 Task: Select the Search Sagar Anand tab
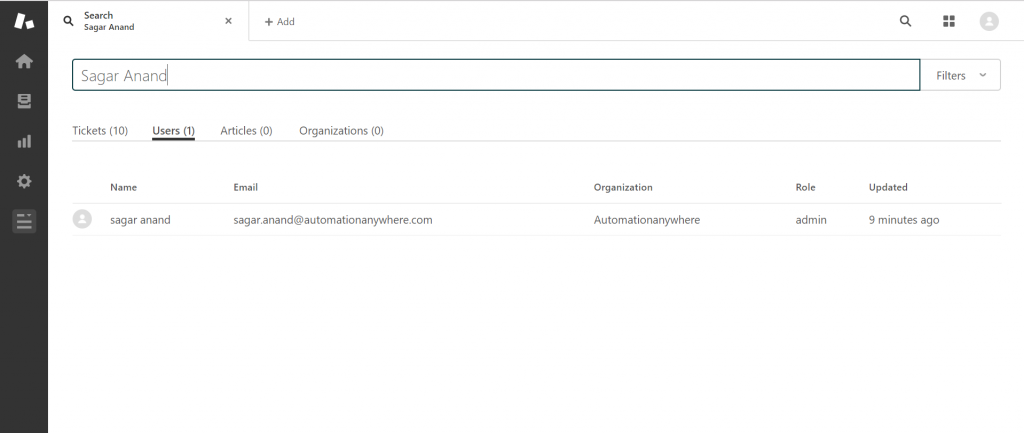click(x=148, y=21)
